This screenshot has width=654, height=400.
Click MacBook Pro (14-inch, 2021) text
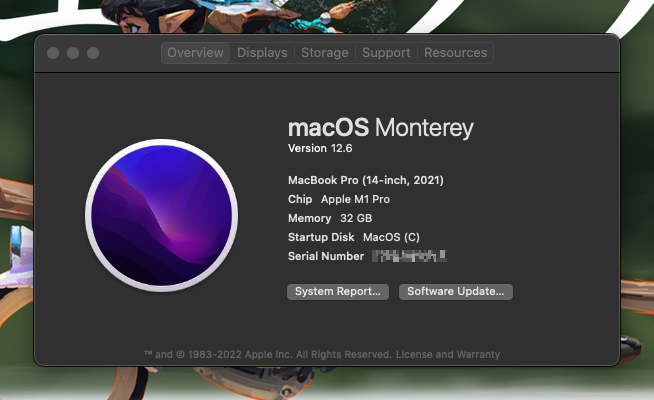(366, 180)
